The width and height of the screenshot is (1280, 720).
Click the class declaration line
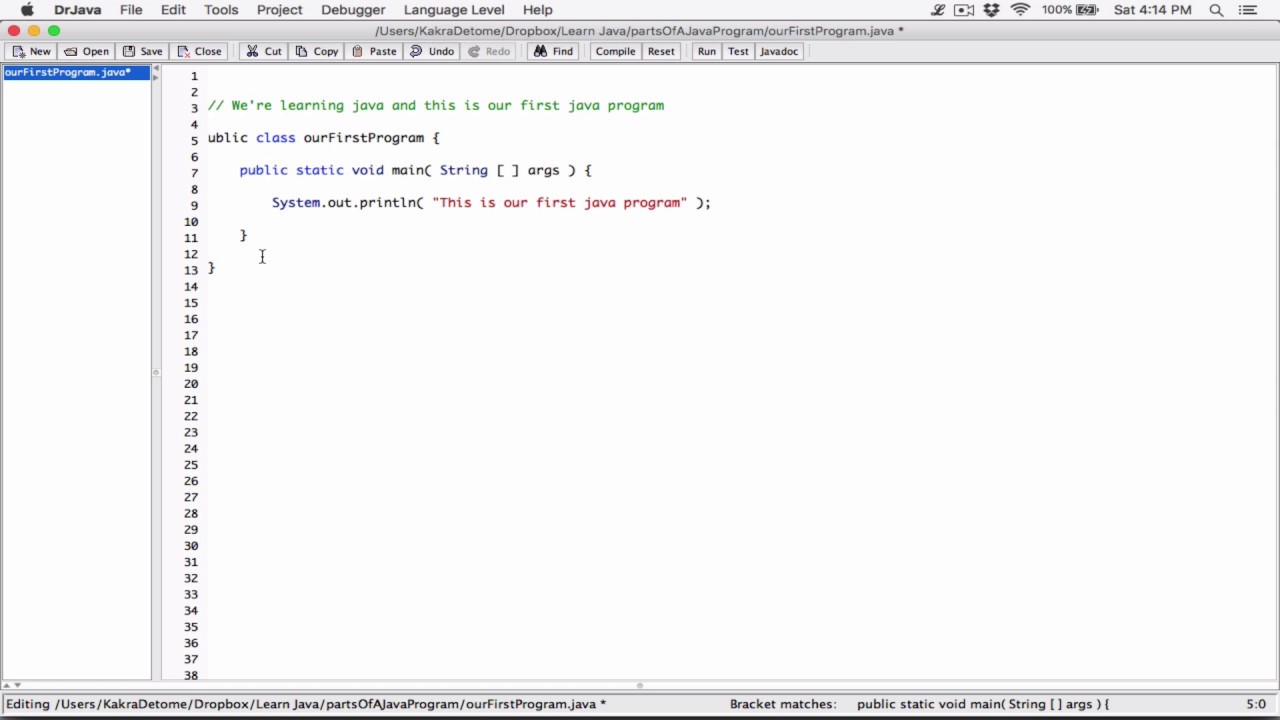323,138
